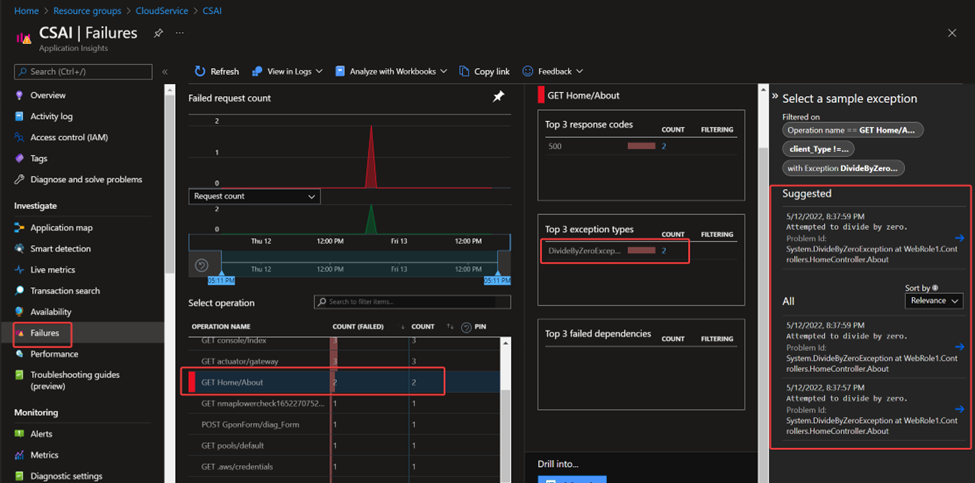The height and width of the screenshot is (483, 975).
Task: Select GET nmaplowercheck operation row
Action: pos(344,403)
